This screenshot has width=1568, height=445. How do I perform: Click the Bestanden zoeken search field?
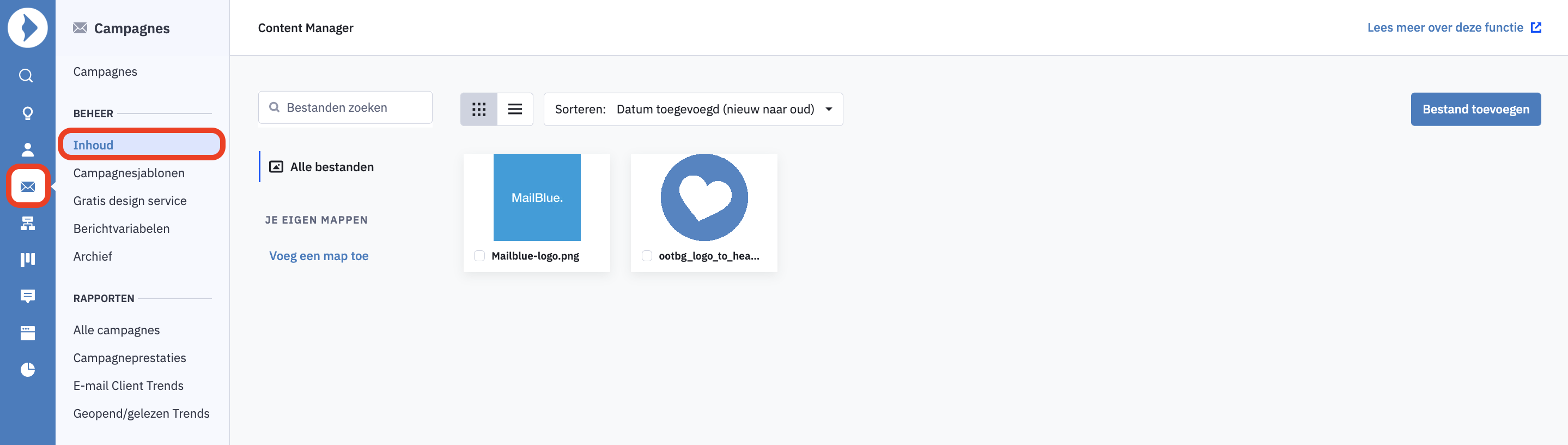[x=345, y=107]
